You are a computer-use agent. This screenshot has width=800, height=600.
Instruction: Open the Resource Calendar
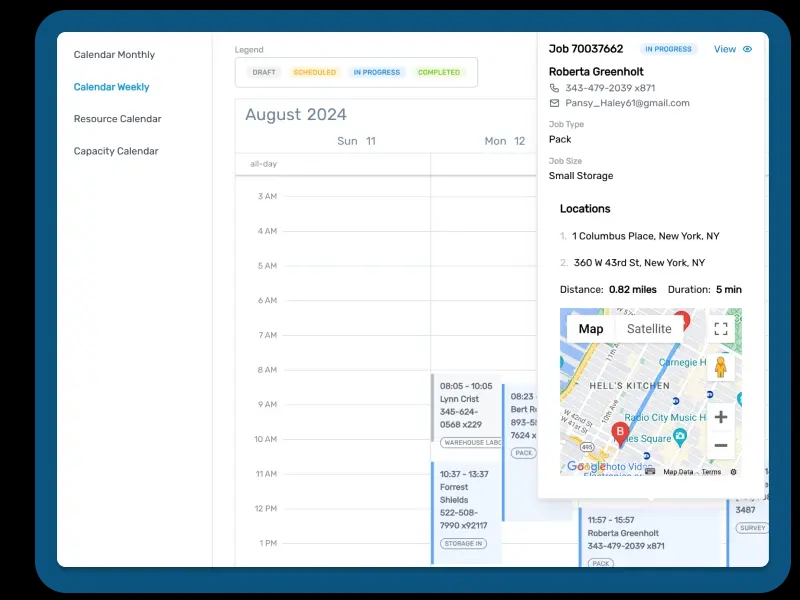click(117, 119)
